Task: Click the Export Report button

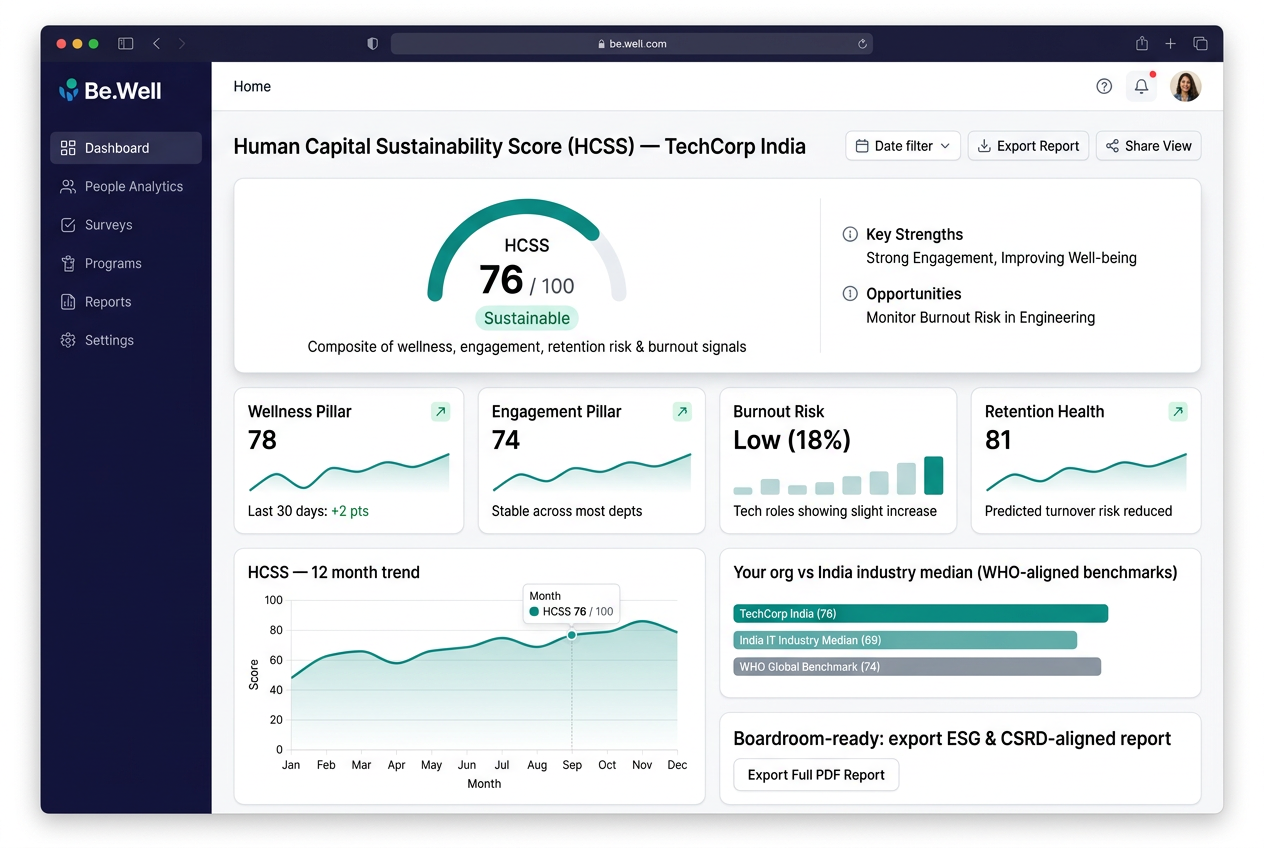Action: tap(1028, 146)
